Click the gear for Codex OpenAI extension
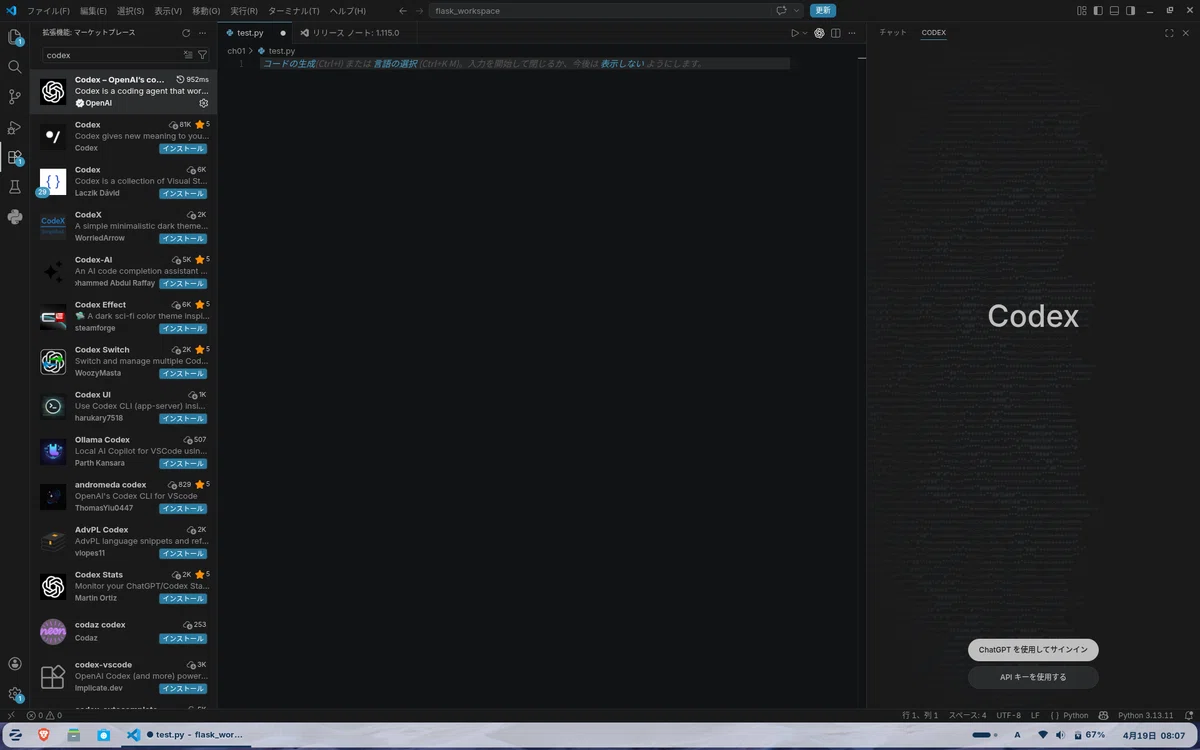This screenshot has height=750, width=1200. [x=204, y=103]
